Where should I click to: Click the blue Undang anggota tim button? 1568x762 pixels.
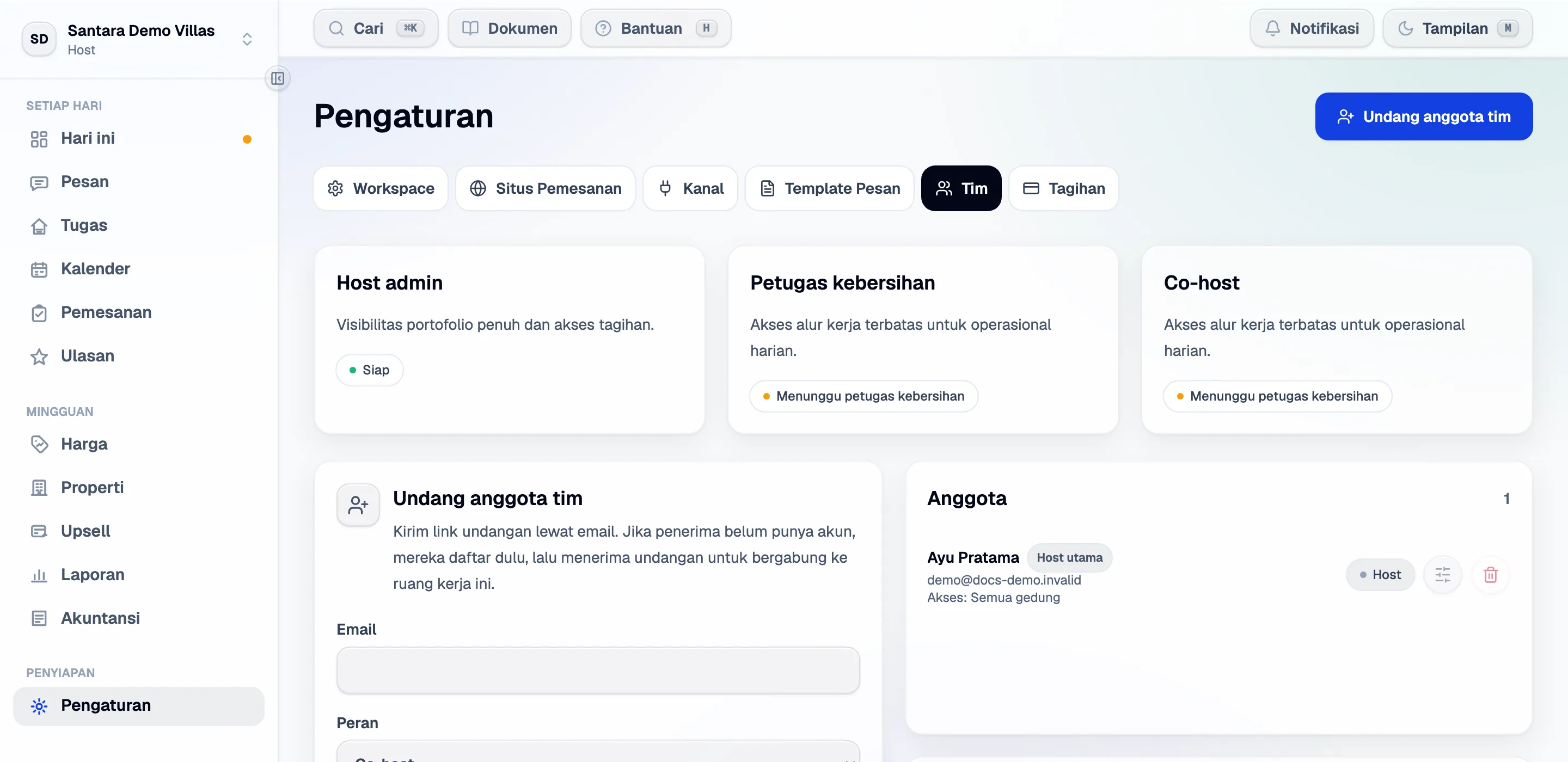(1424, 116)
